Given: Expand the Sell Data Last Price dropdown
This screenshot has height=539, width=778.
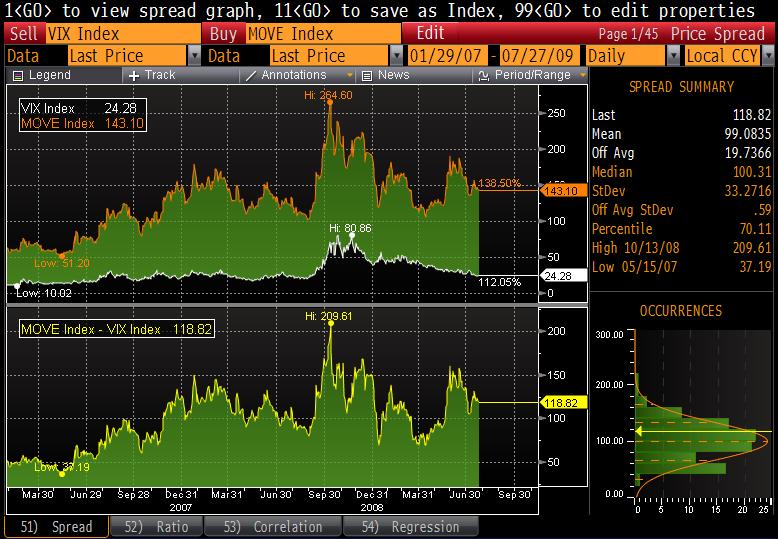Looking at the screenshot, I should 194,56.
